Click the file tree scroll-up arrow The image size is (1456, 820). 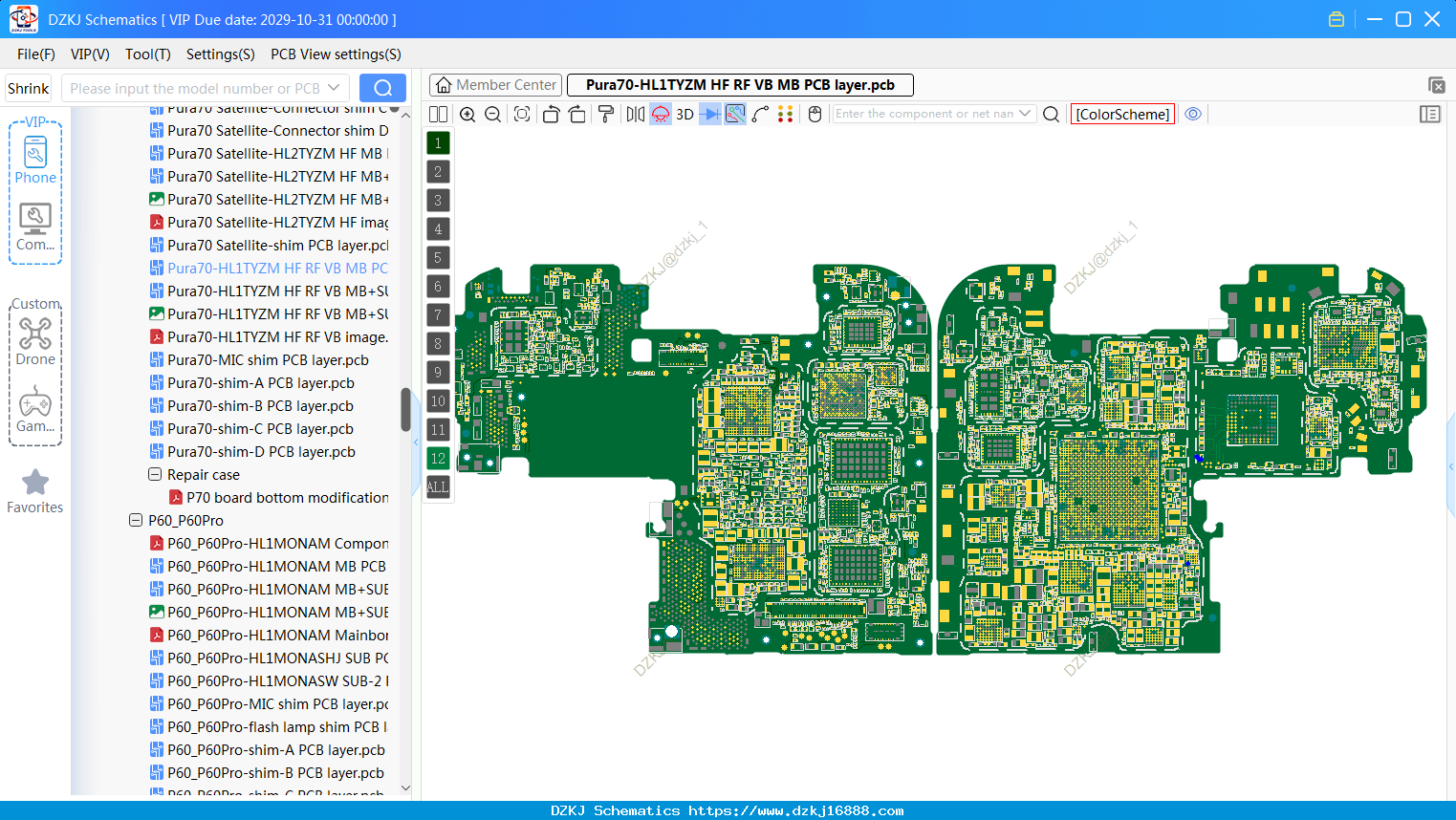[x=405, y=115]
